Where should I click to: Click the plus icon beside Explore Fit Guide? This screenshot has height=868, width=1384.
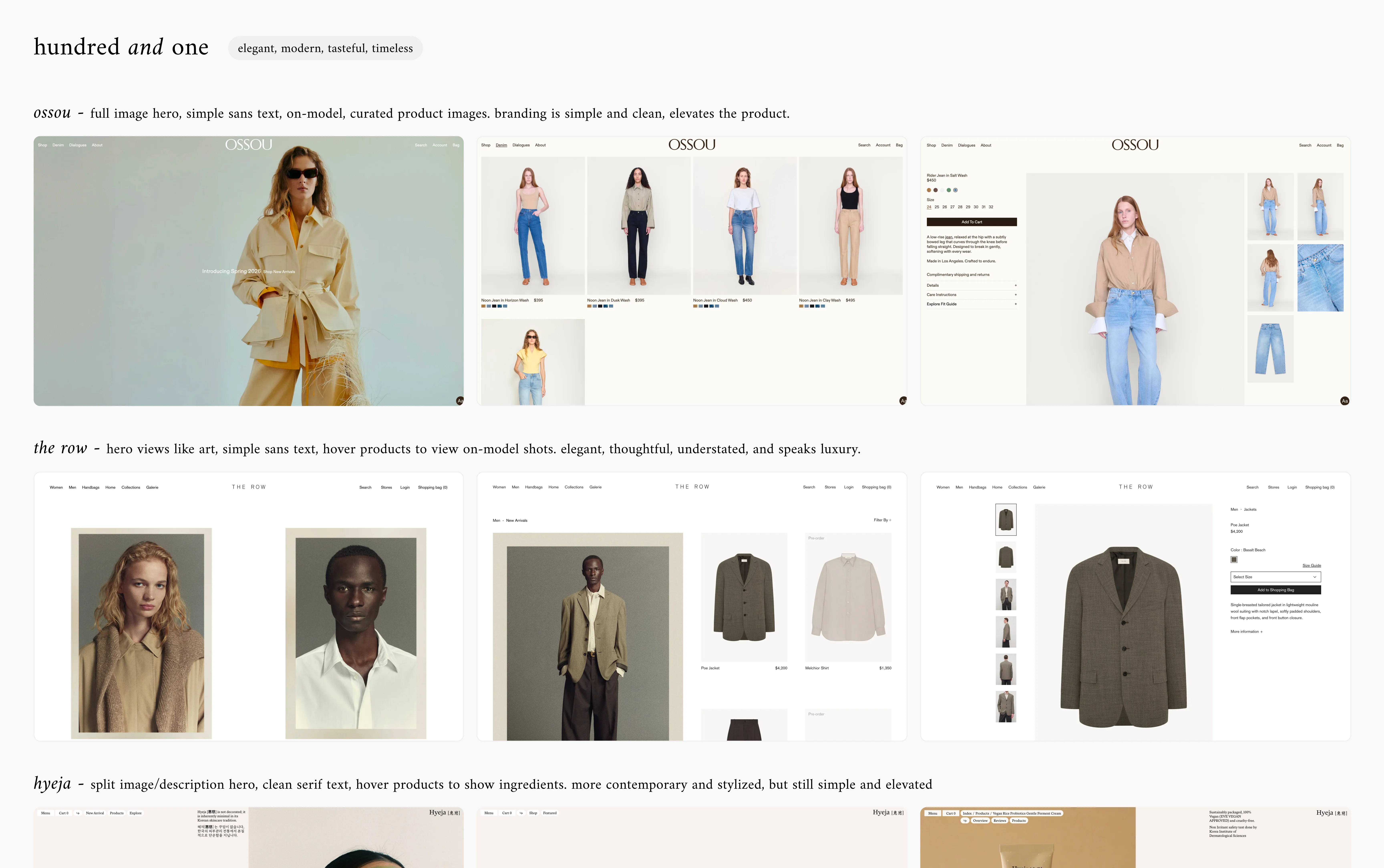pyautogui.click(x=1015, y=304)
